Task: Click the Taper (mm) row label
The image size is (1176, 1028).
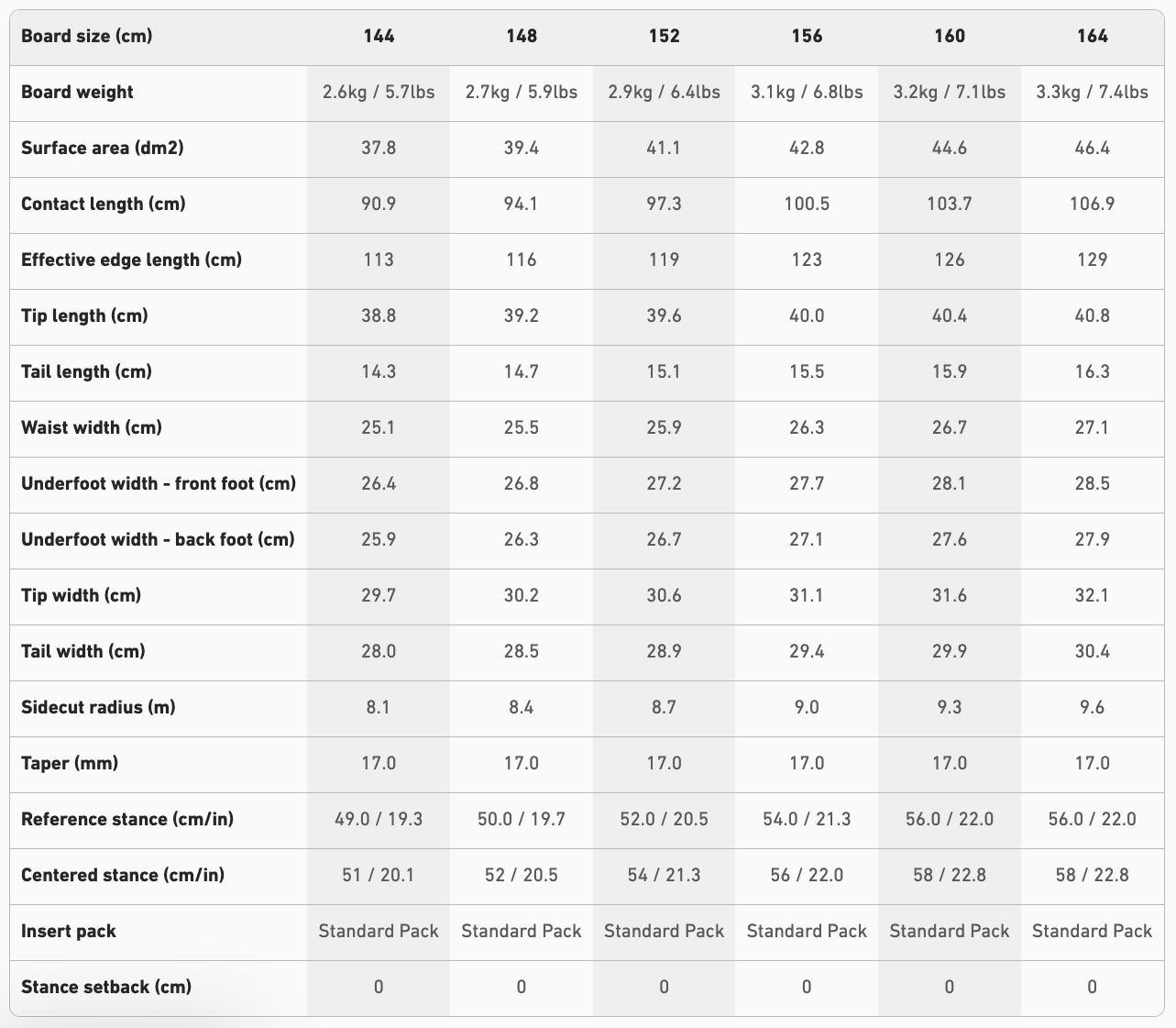Action: click(70, 763)
